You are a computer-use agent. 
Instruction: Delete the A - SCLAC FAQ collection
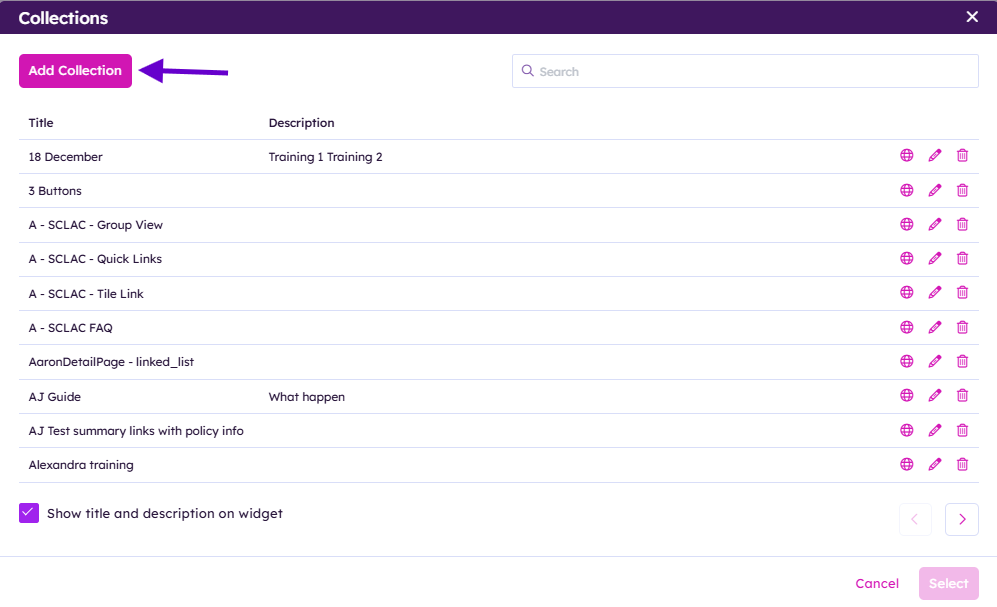(962, 327)
